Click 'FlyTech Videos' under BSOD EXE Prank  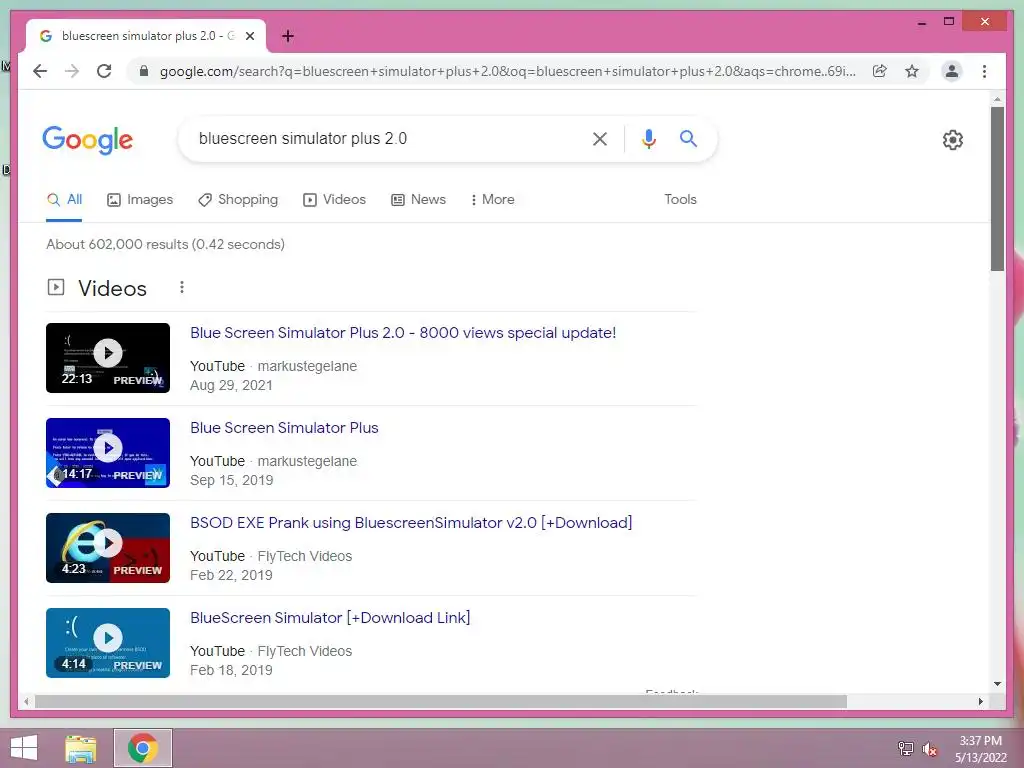click(304, 556)
